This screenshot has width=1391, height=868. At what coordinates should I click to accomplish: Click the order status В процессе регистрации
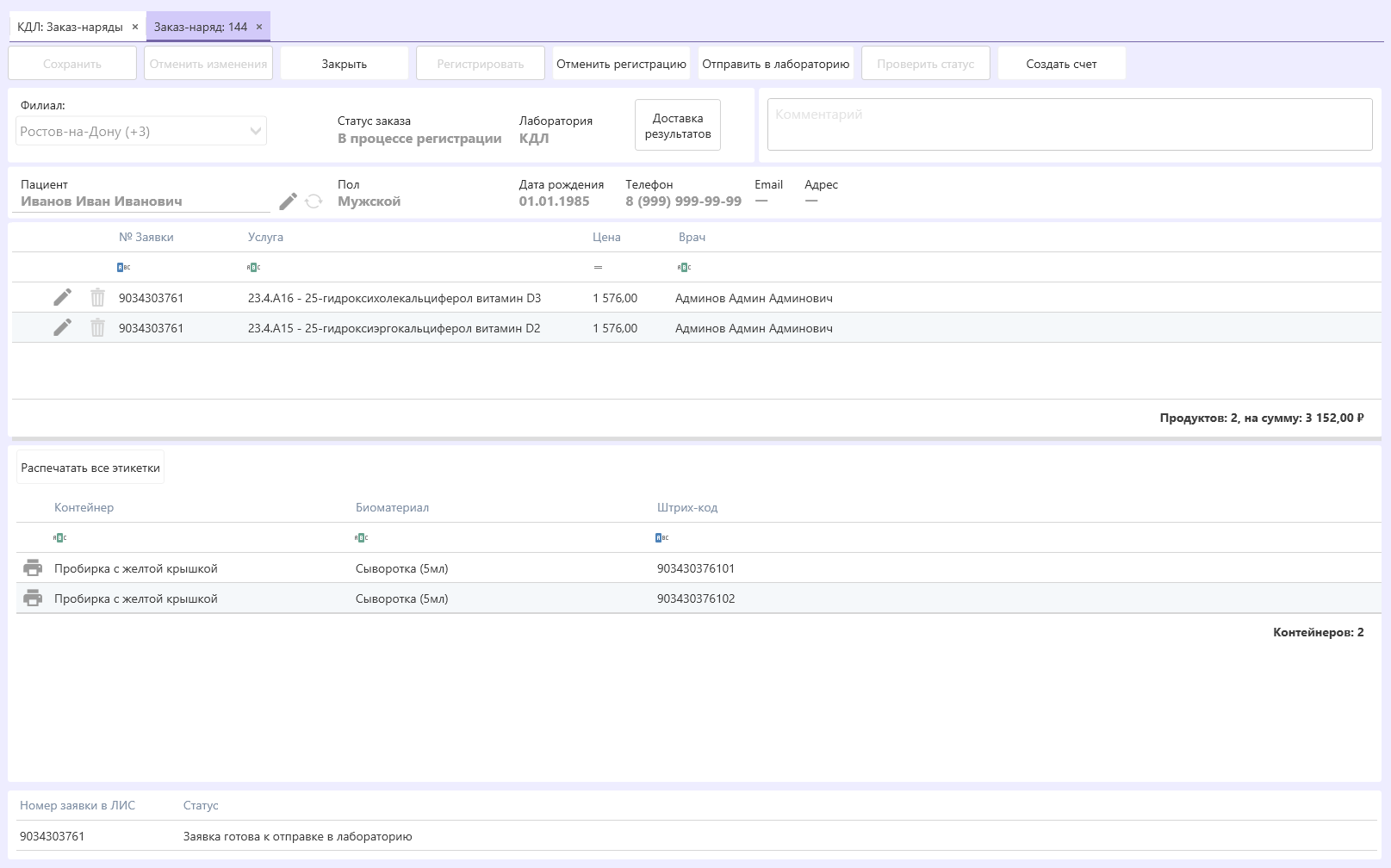pyautogui.click(x=419, y=139)
